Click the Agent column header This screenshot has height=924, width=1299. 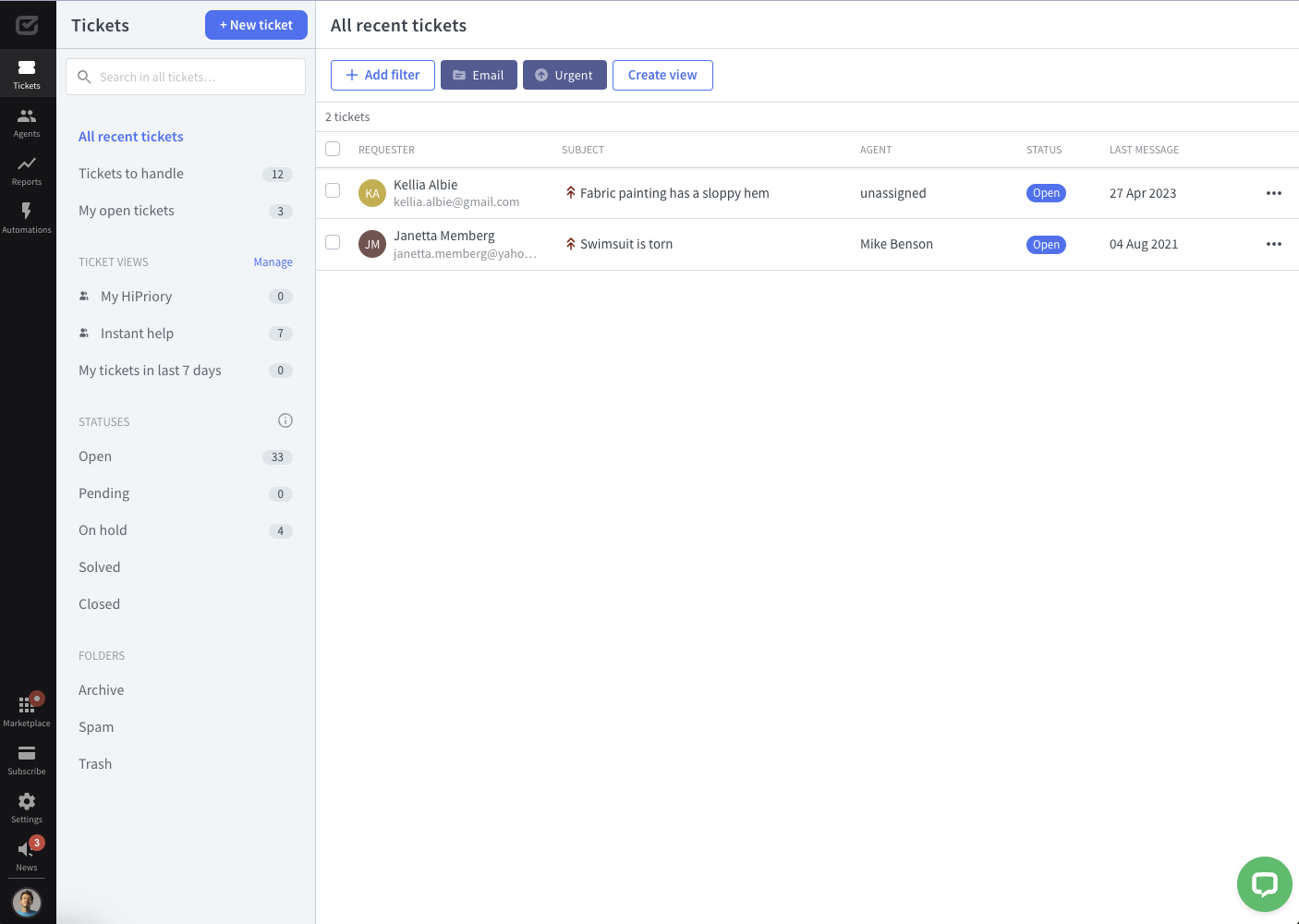click(876, 150)
